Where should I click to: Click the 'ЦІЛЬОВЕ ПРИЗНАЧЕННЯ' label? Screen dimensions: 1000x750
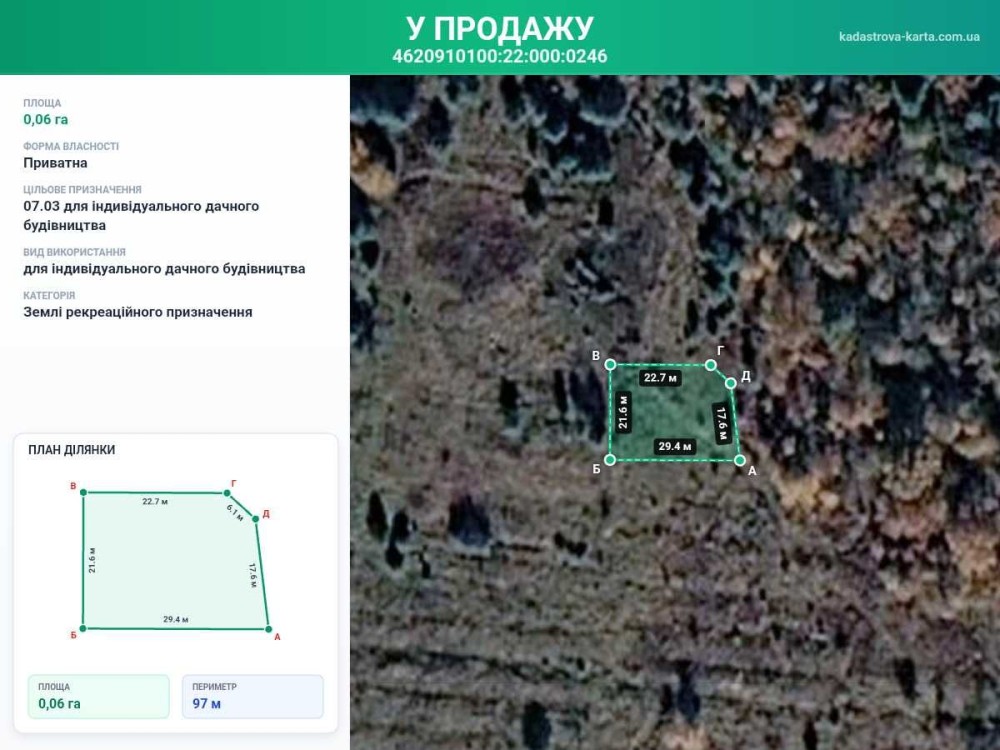coord(82,189)
